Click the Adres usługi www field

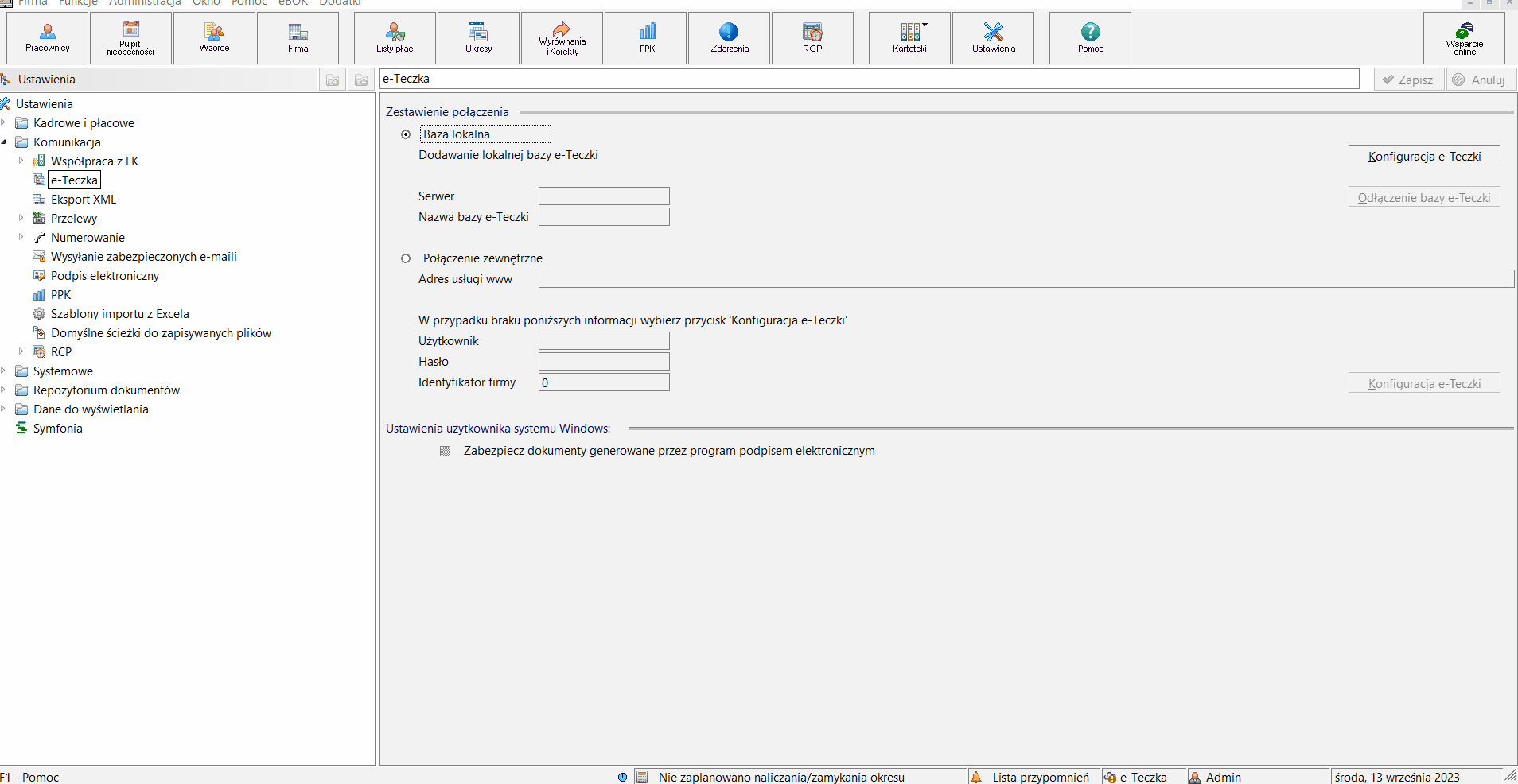pyautogui.click(x=1026, y=279)
